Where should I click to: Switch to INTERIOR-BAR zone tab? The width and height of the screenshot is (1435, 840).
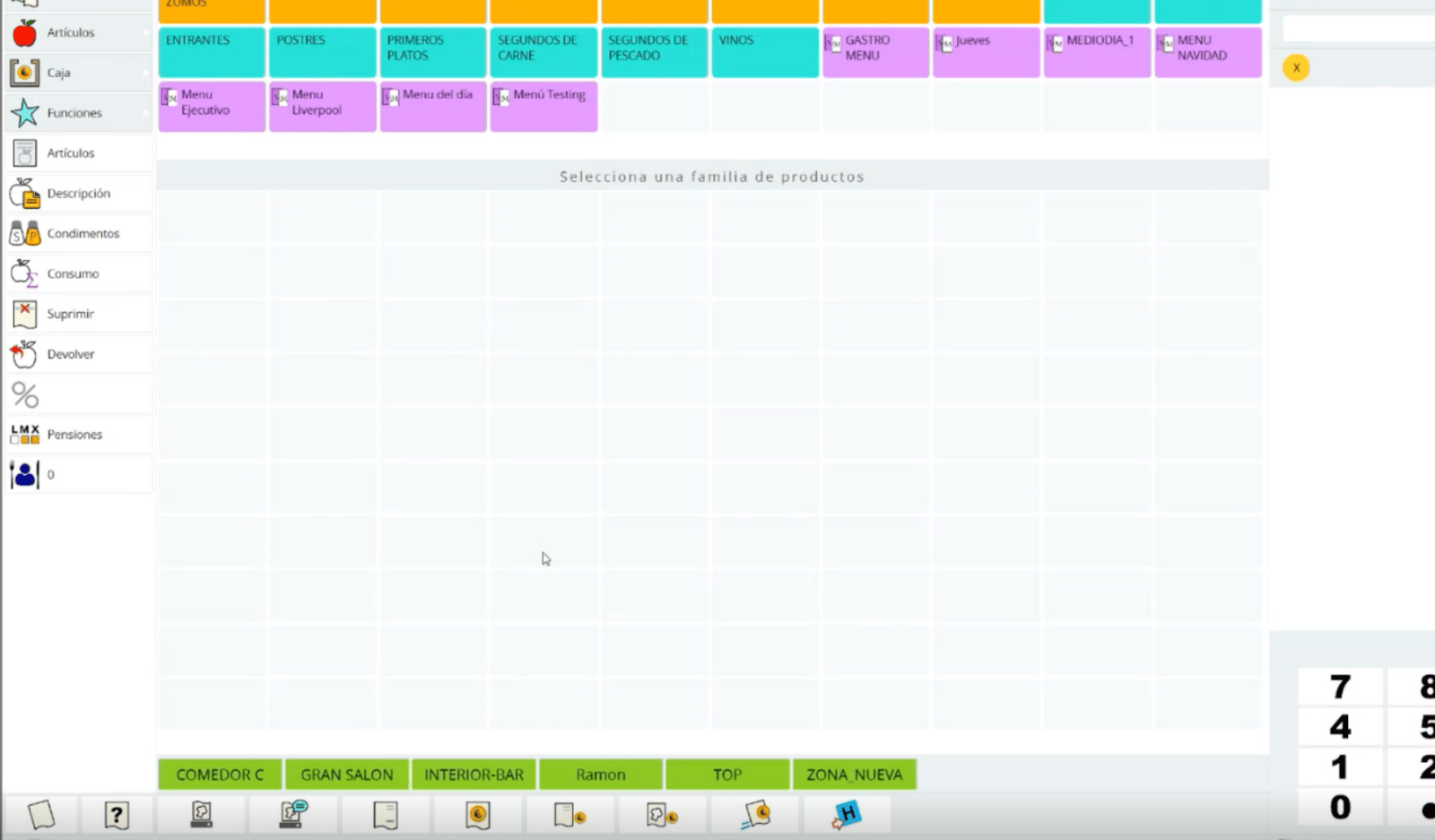[474, 775]
